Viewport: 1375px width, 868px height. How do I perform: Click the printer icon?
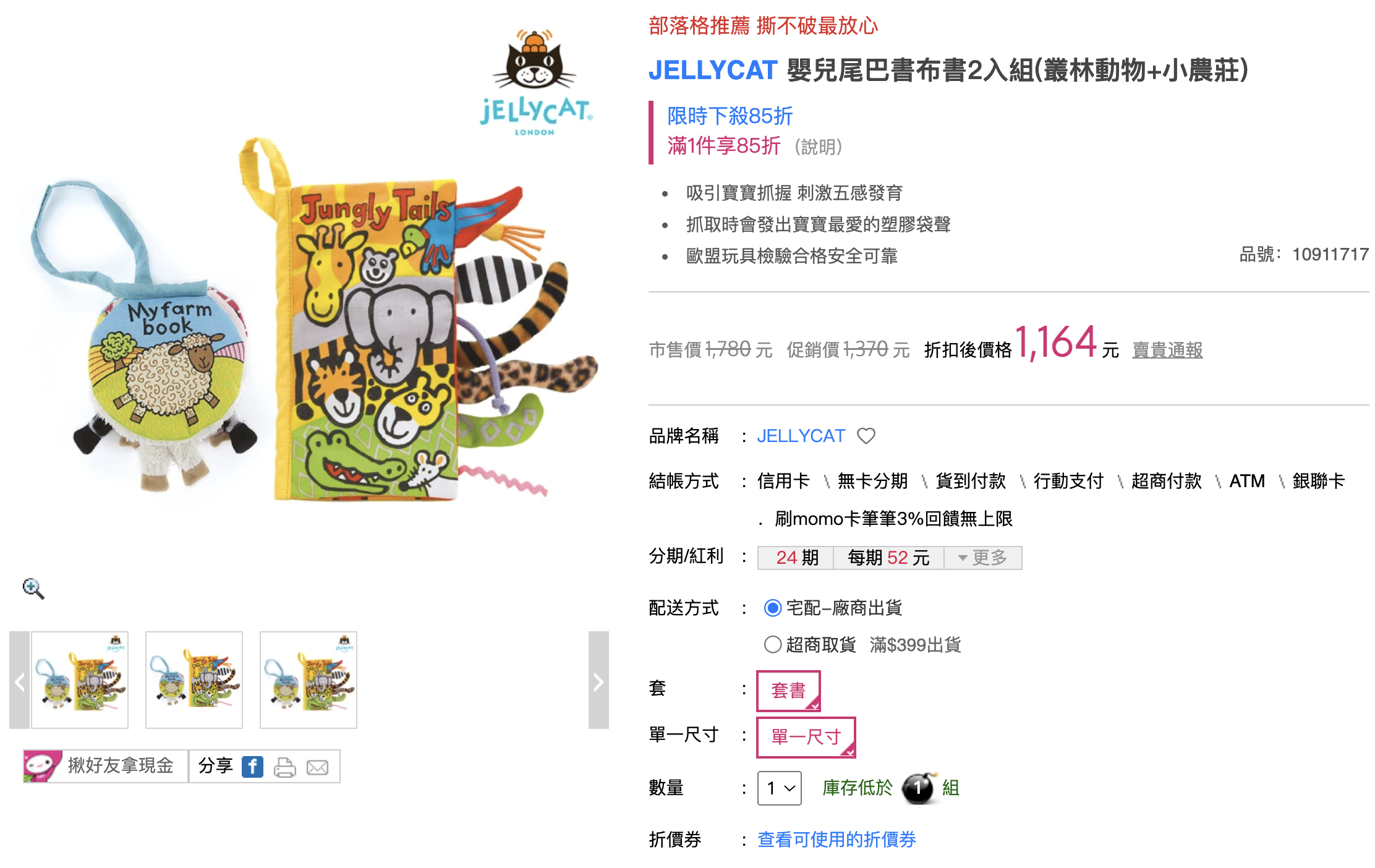click(285, 767)
